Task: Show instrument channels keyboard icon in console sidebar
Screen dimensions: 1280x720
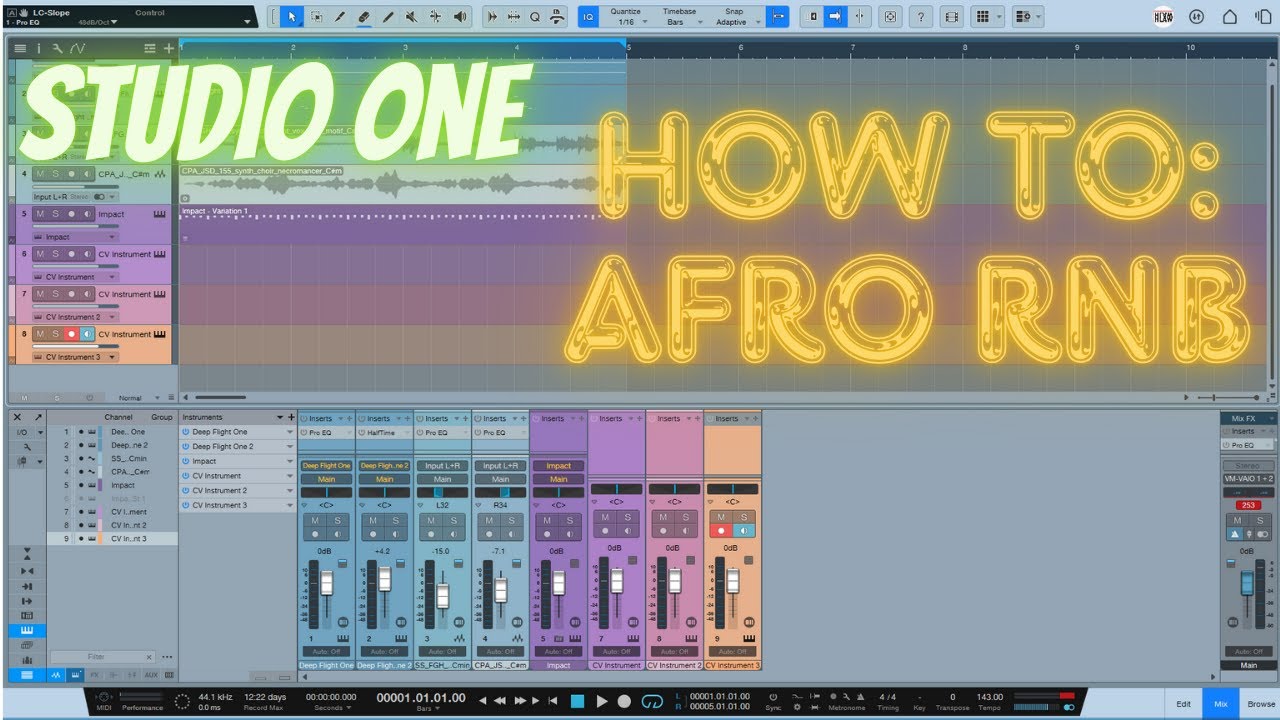Action: [x=27, y=631]
